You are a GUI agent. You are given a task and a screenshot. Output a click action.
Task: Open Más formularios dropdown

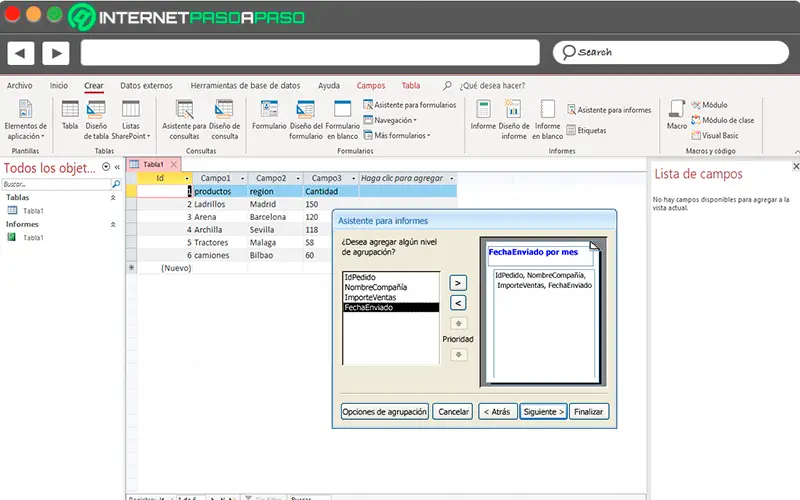[401, 135]
